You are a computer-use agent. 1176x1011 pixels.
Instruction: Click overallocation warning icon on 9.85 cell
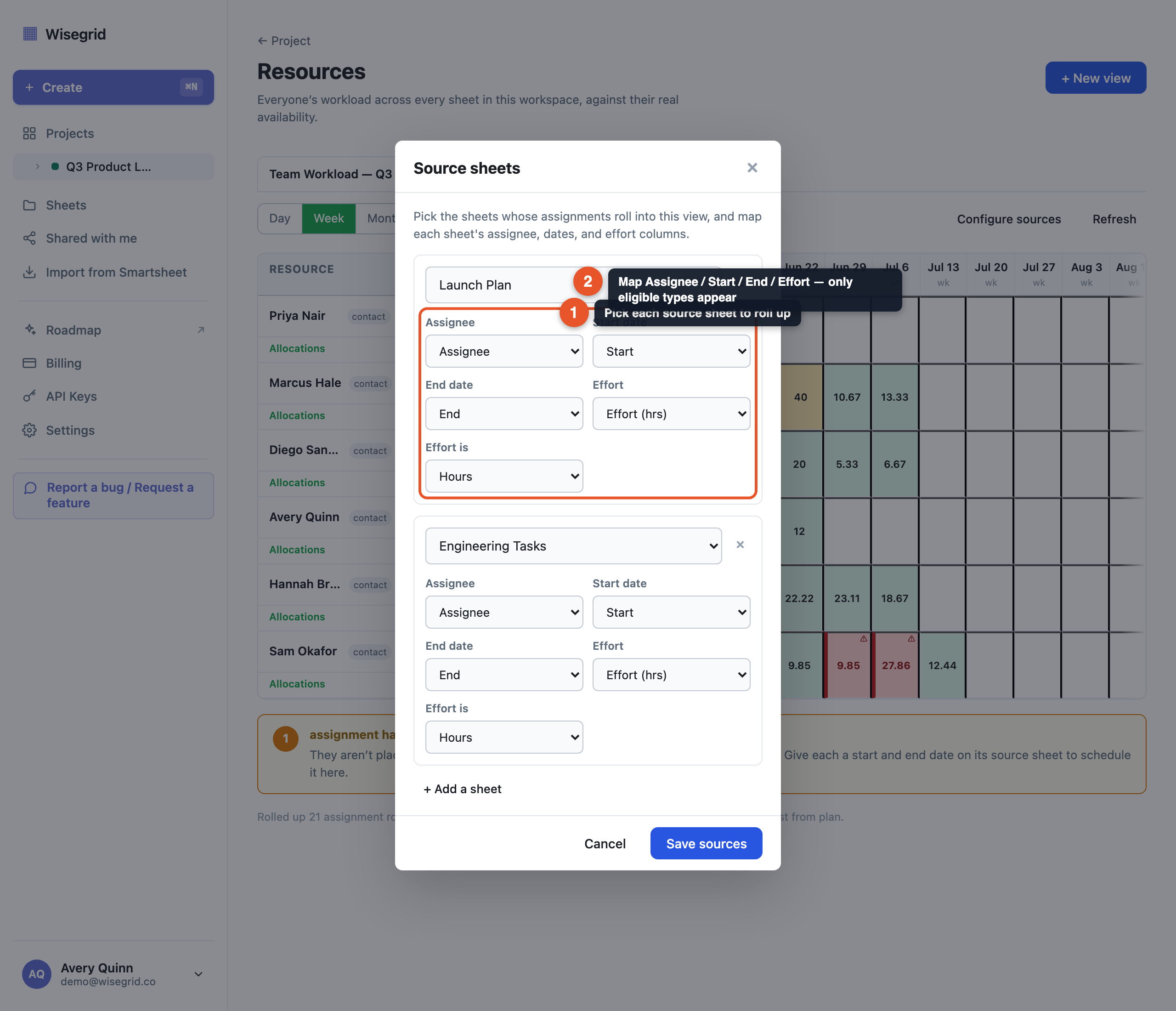pyautogui.click(x=863, y=639)
